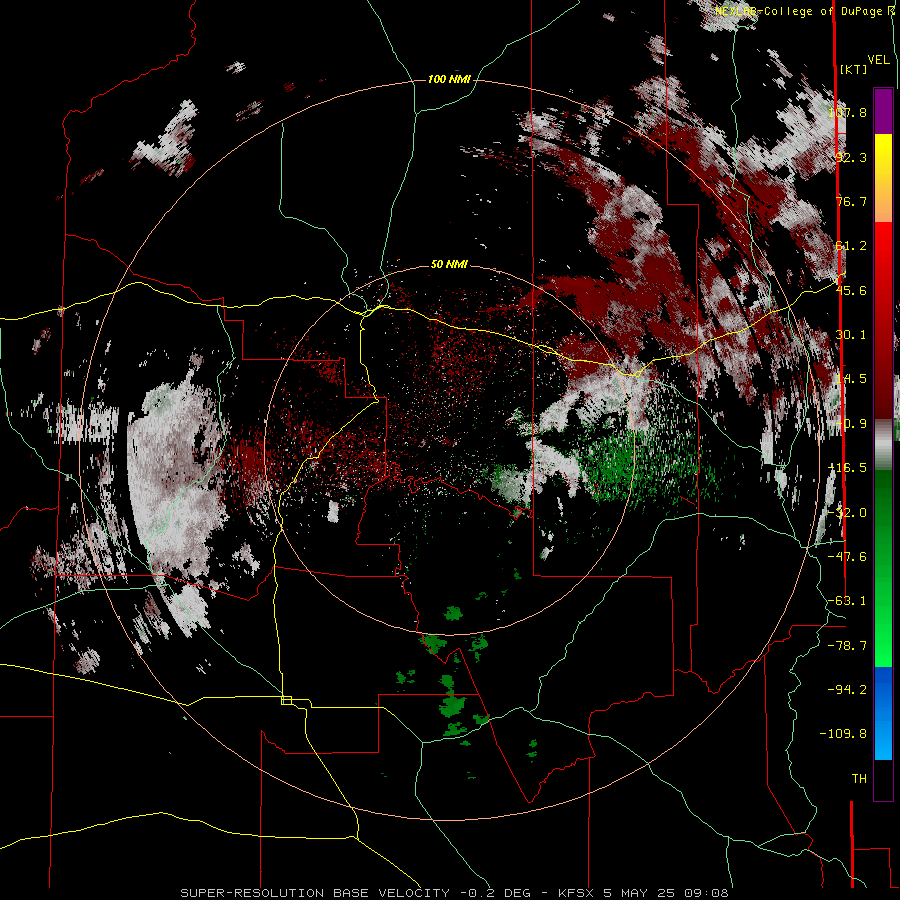900x900 pixels.
Task: Click the 61.2 legend value
Action: click(851, 246)
